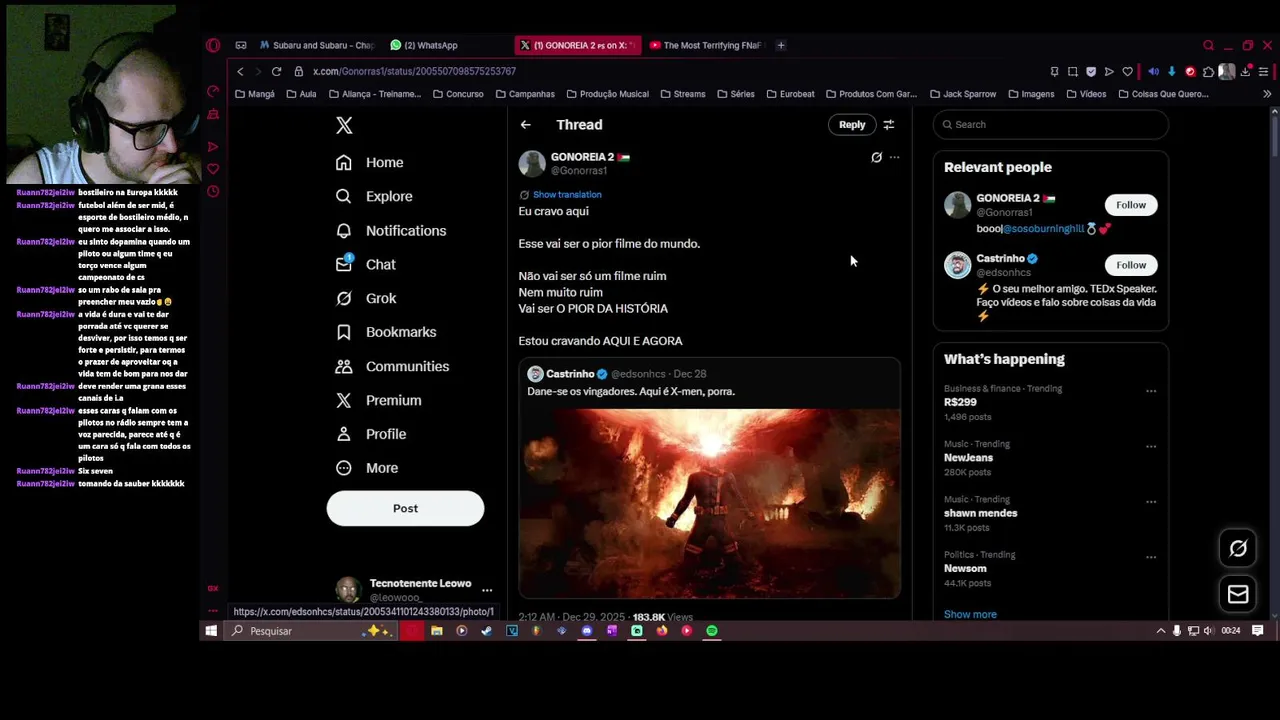Open @sosoburninghill mention link
This screenshot has width=1280, height=720.
pos(1044,229)
